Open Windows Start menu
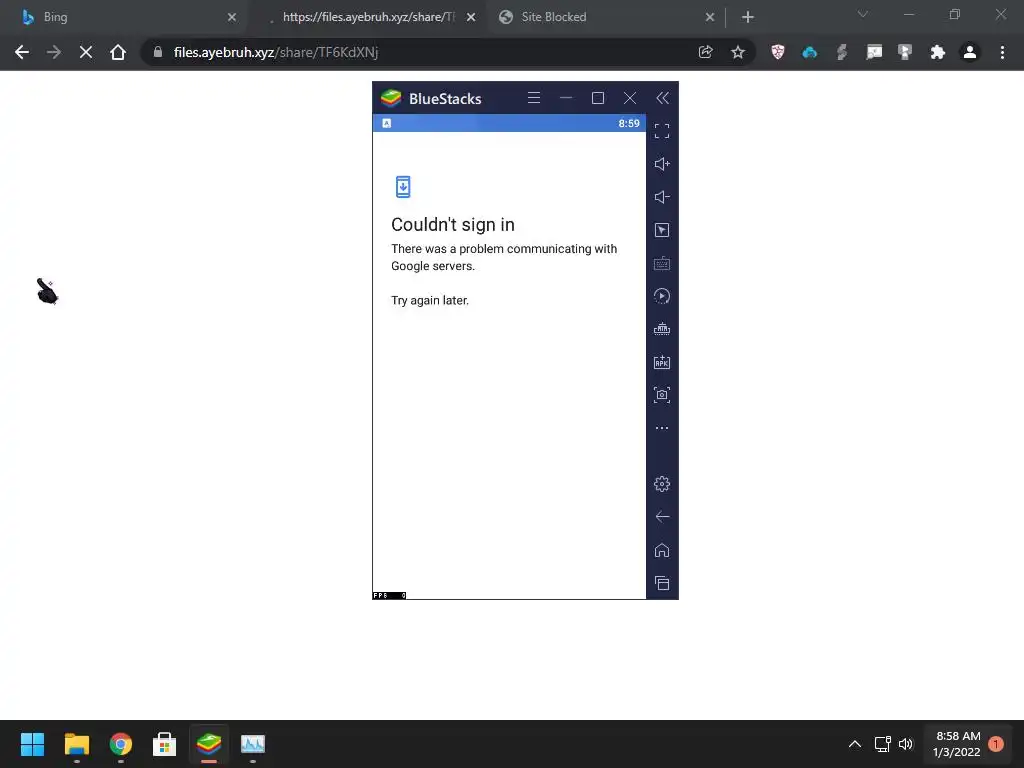The image size is (1024, 768). pyautogui.click(x=32, y=744)
